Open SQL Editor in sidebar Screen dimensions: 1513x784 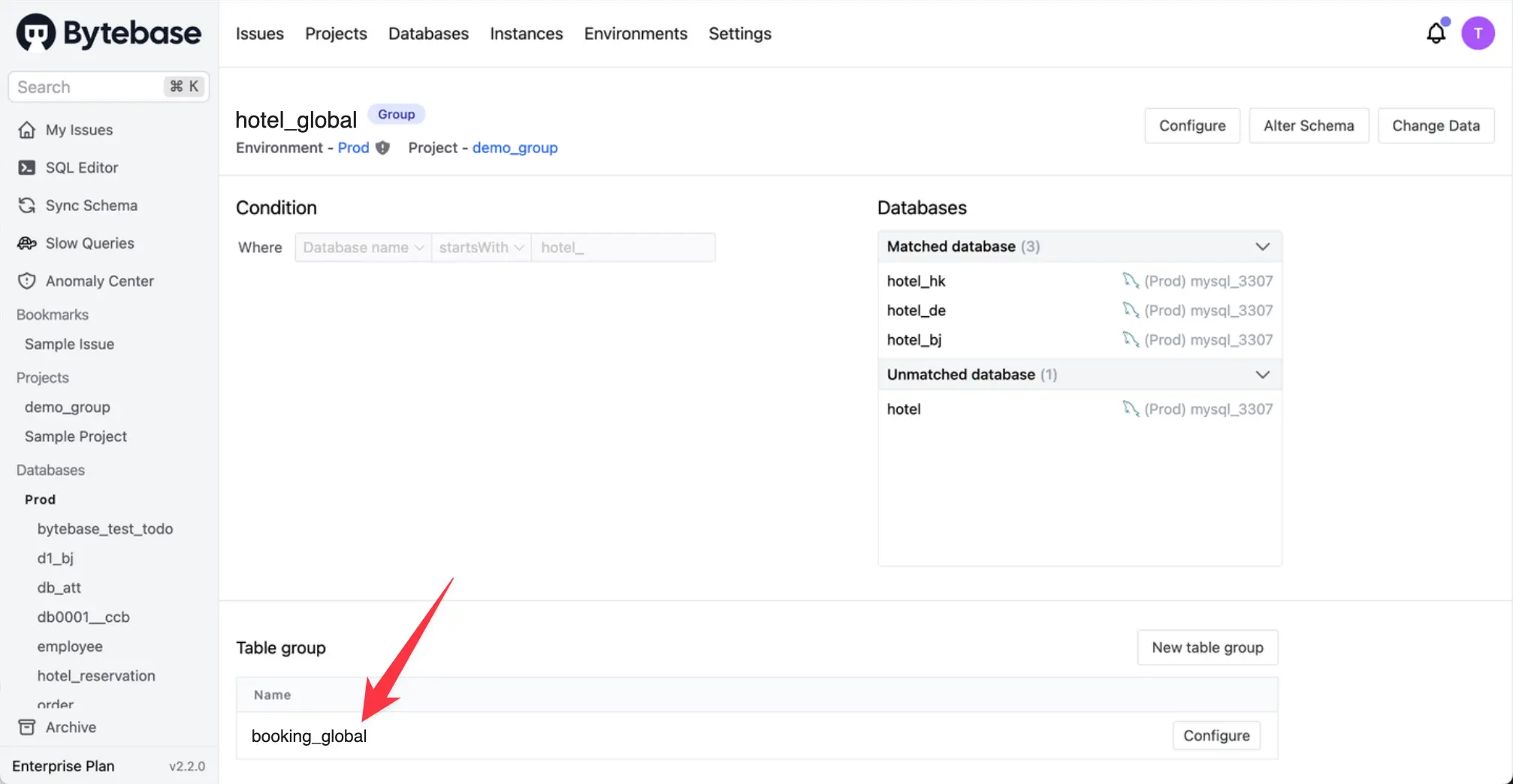(x=82, y=167)
